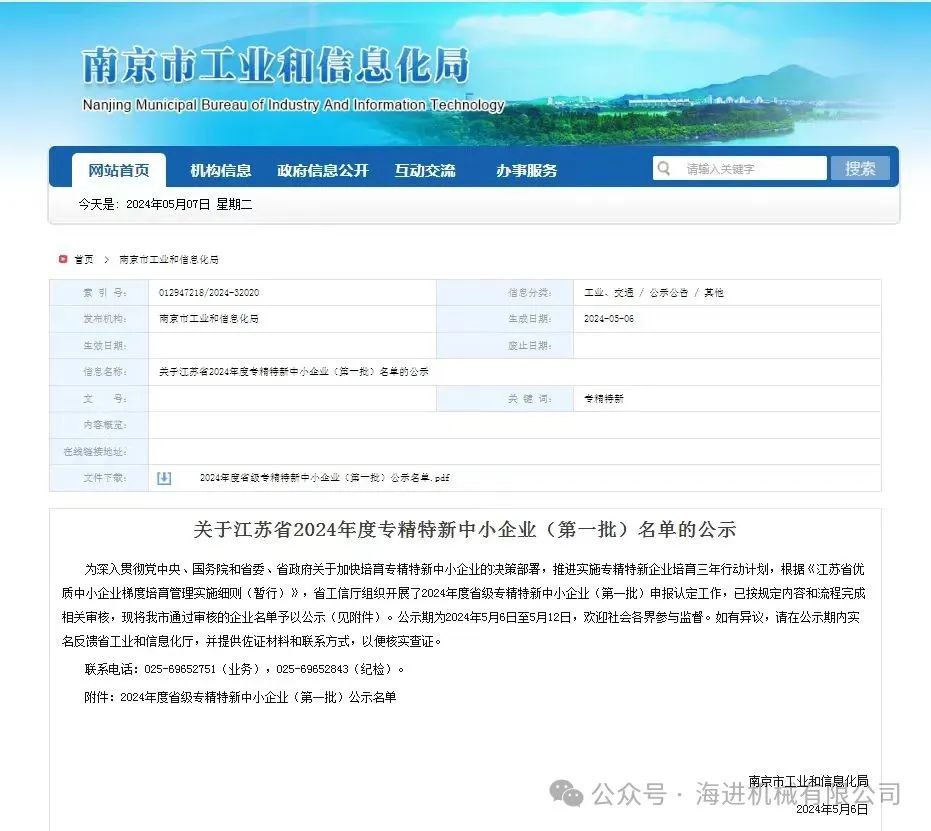The width and height of the screenshot is (931, 831).
Task: Click 南京市工业和信息化局 breadcrumb link
Action: click(x=169, y=259)
